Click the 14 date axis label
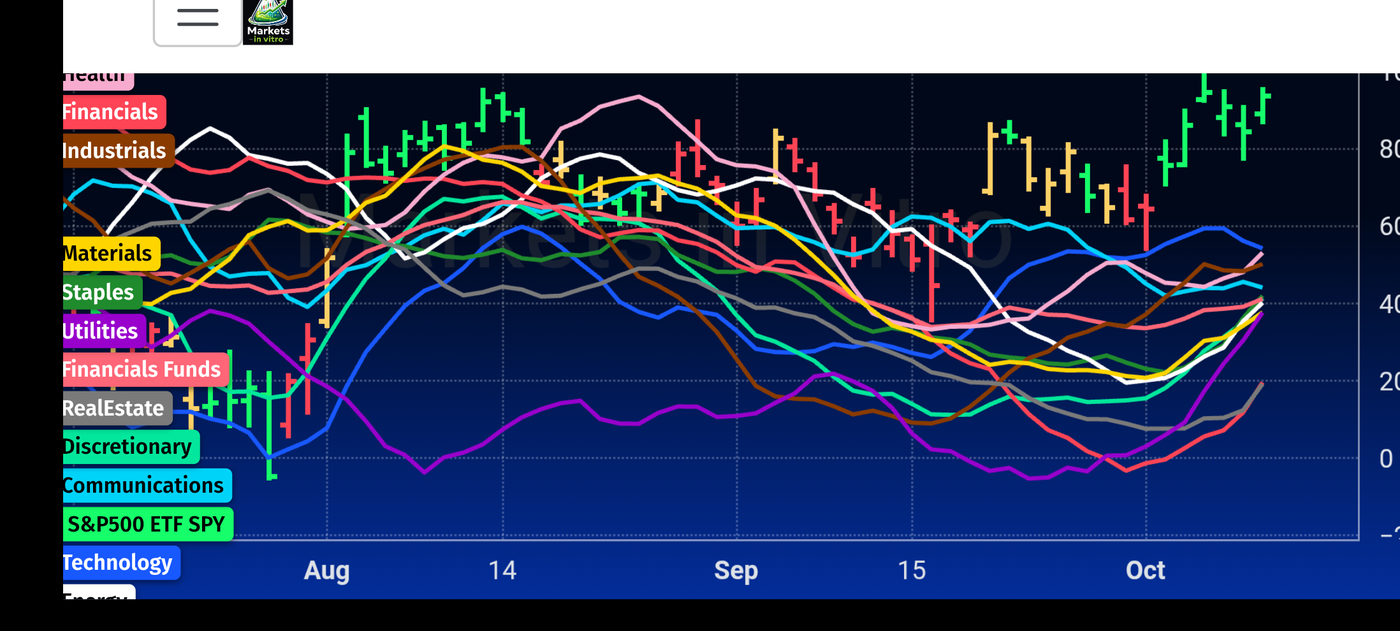Image resolution: width=1400 pixels, height=631 pixels. click(502, 571)
